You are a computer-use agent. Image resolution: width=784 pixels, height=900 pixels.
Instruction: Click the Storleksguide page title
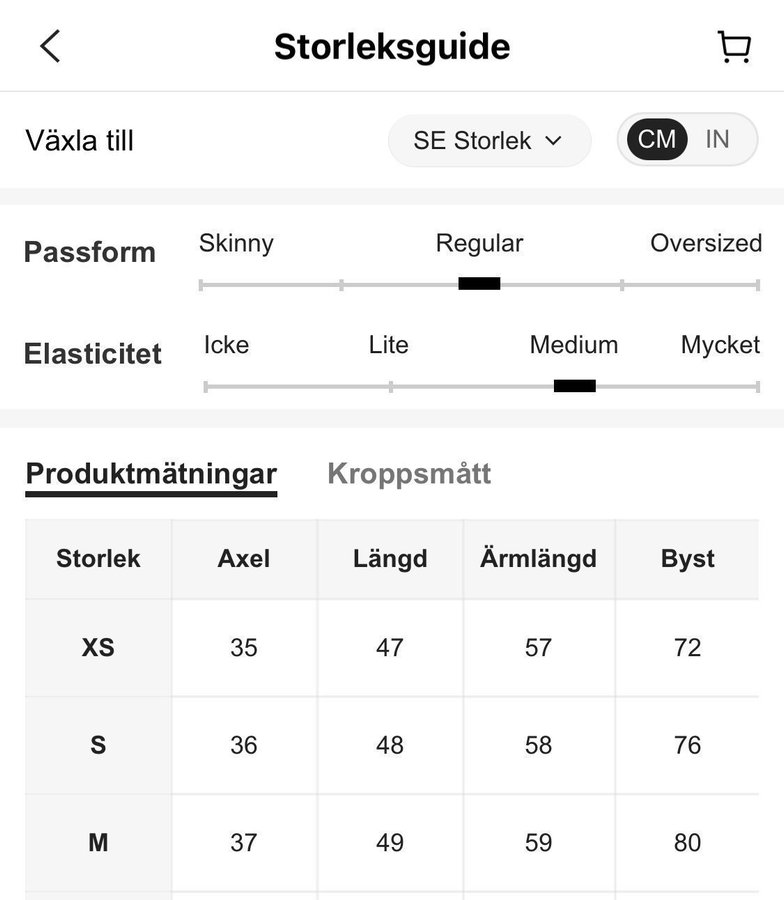click(392, 47)
